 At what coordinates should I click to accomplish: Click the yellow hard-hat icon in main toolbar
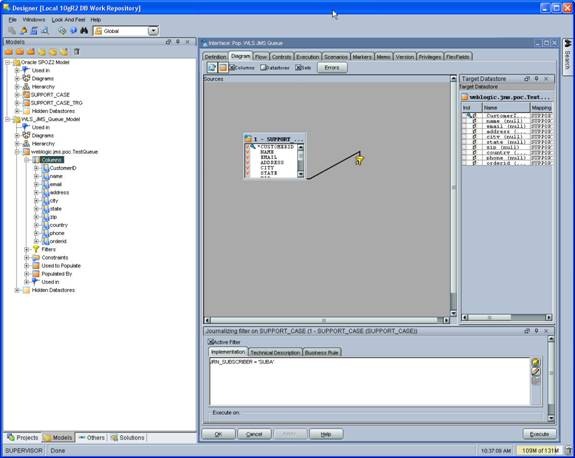pyautogui.click(x=23, y=31)
